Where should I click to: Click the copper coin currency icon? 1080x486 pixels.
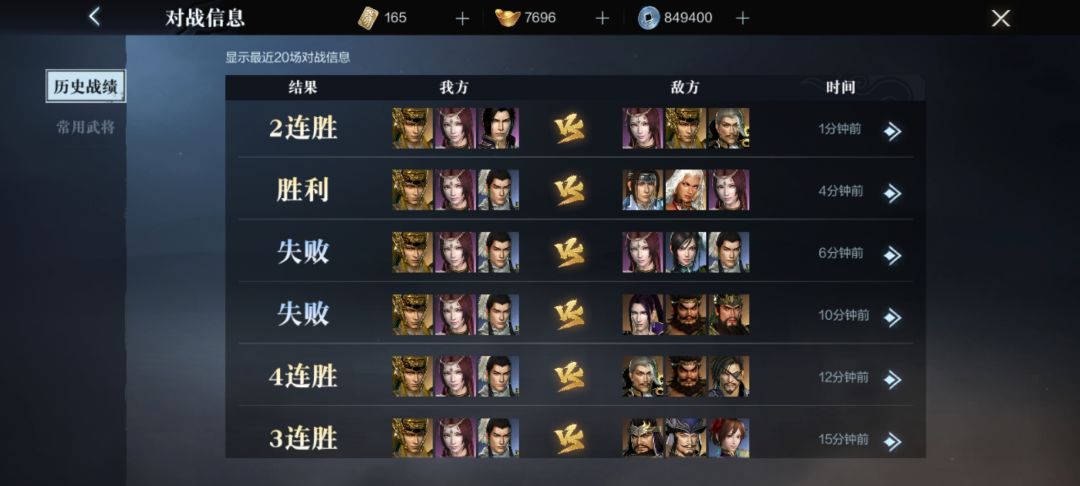click(x=649, y=18)
